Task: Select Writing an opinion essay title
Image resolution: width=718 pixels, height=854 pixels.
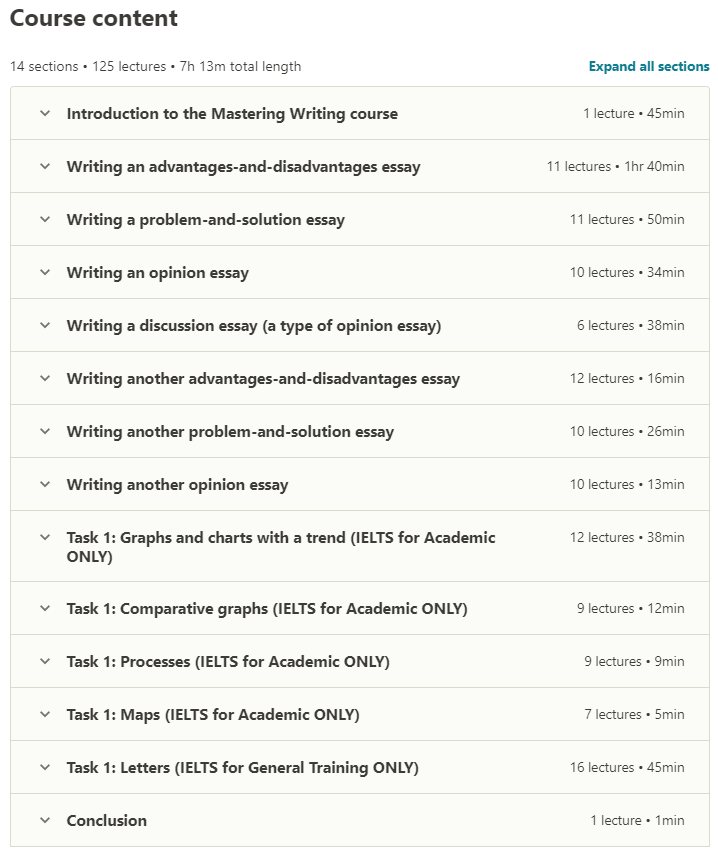Action: [157, 272]
